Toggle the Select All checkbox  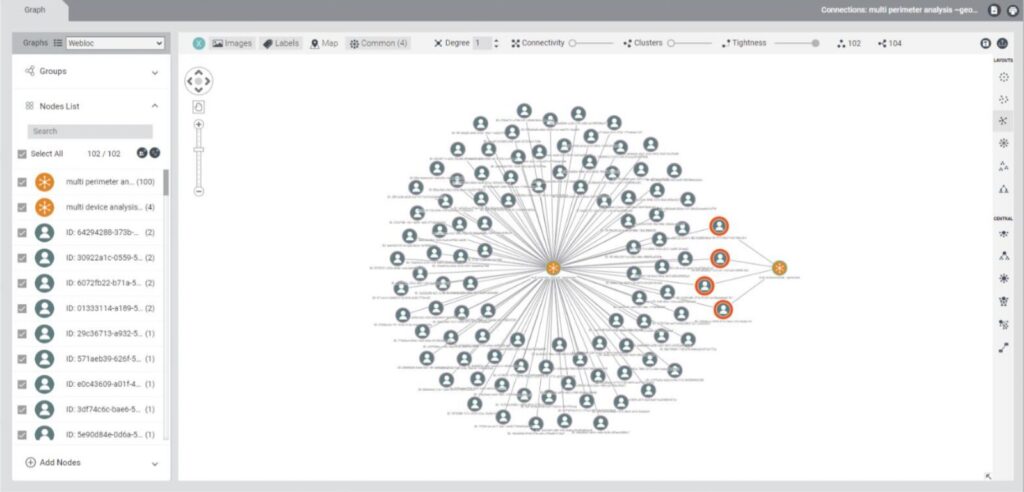coord(23,154)
